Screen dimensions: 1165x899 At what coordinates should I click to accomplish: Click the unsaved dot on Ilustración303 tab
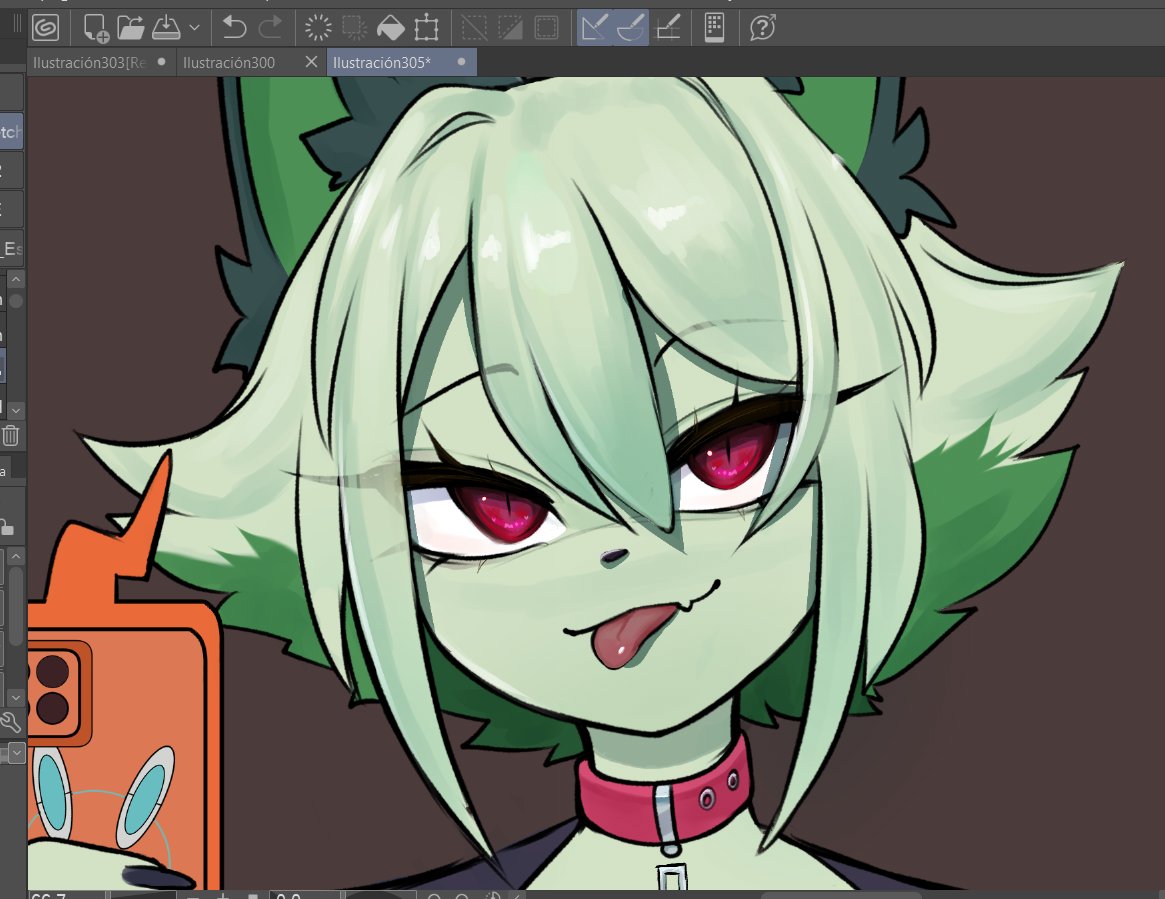(161, 62)
